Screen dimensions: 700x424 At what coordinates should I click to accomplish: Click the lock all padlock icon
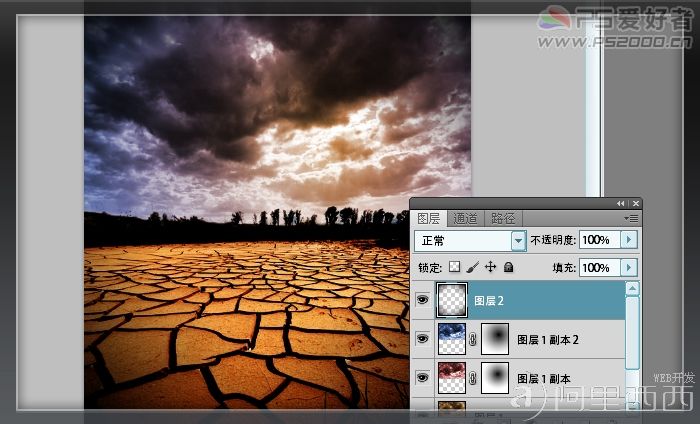(508, 267)
